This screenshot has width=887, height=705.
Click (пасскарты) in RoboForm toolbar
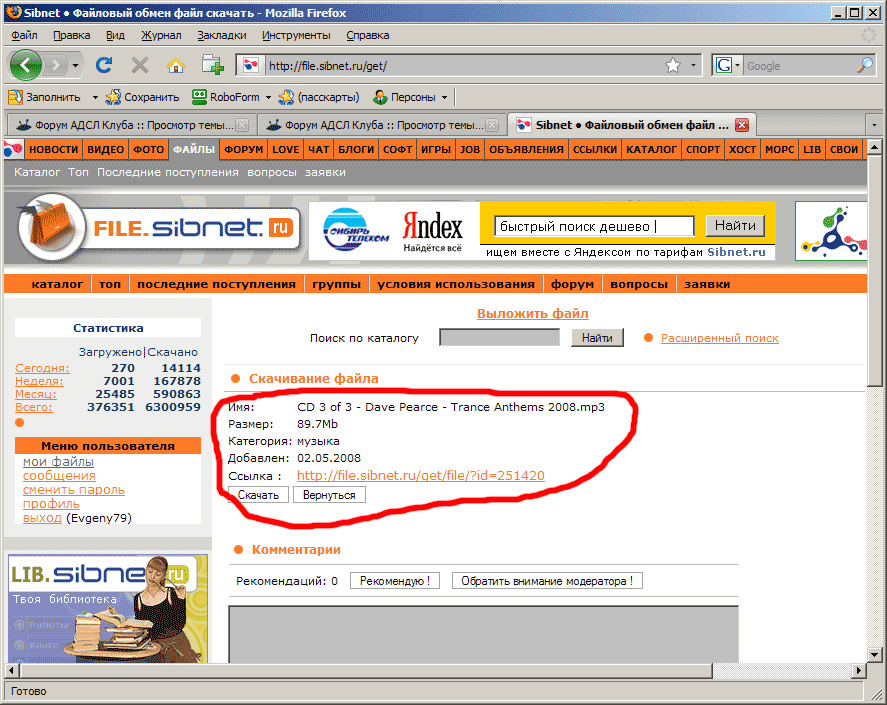pos(320,97)
